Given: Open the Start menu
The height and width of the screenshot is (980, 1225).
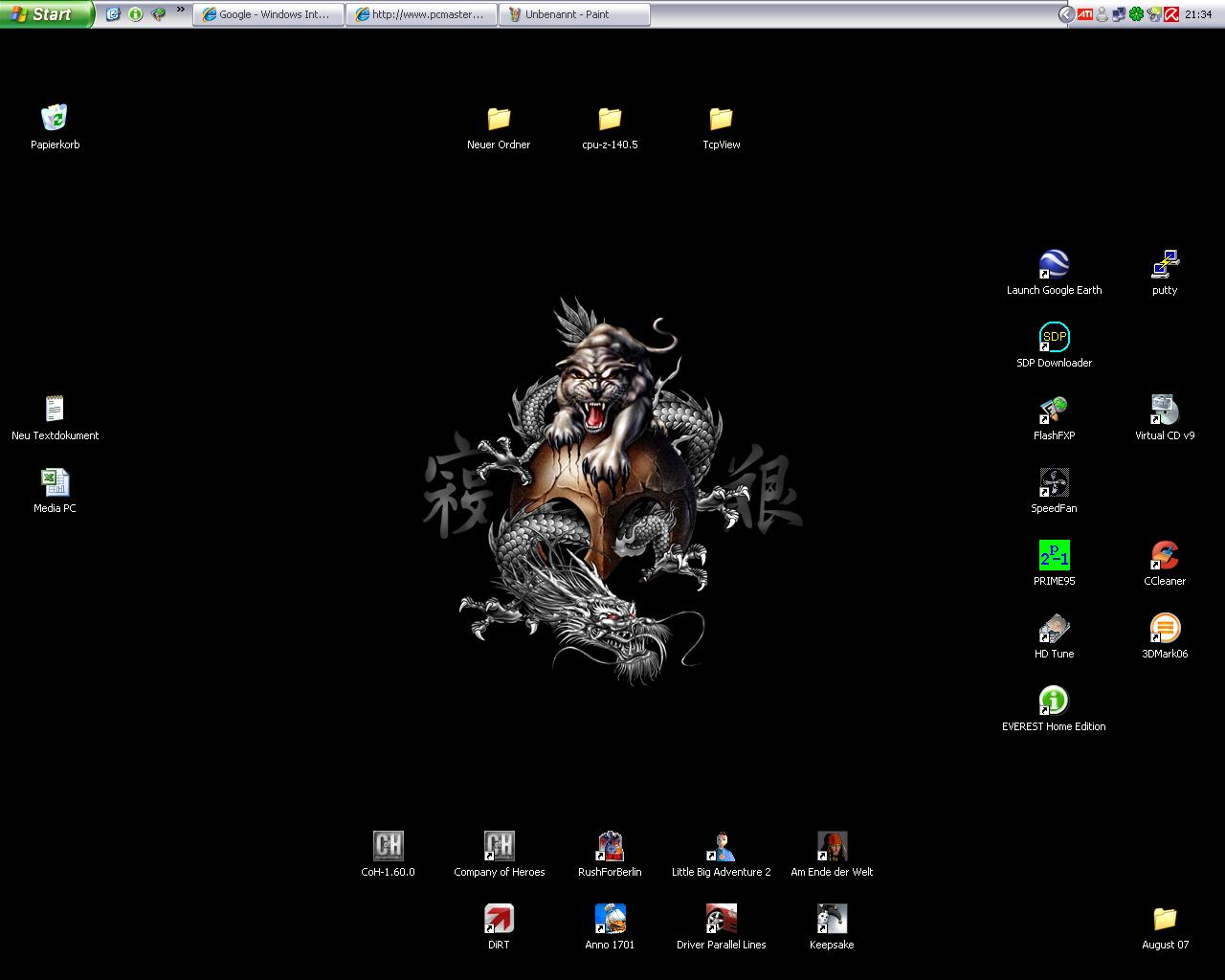Looking at the screenshot, I should tap(47, 13).
